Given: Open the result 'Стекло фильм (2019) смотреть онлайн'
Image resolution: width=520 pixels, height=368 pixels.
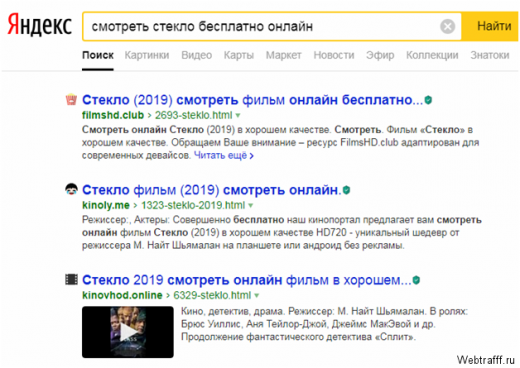Looking at the screenshot, I should 212,190.
